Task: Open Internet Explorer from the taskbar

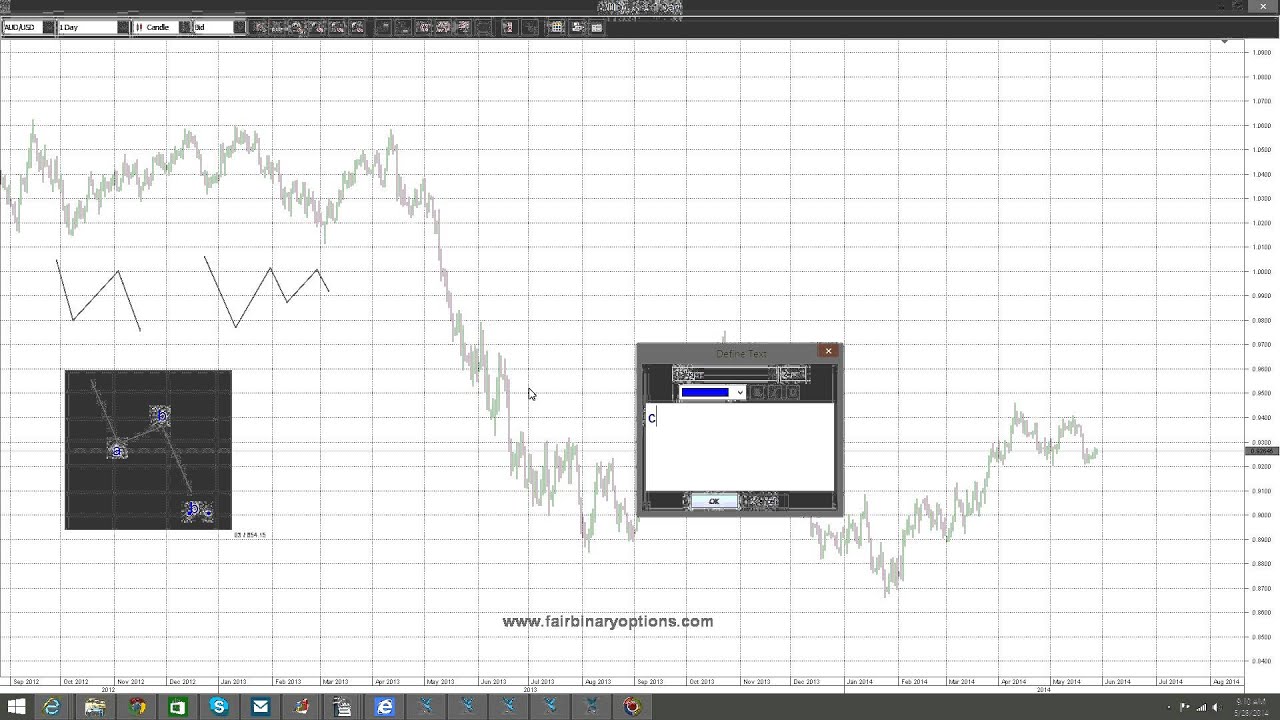Action: pos(51,707)
